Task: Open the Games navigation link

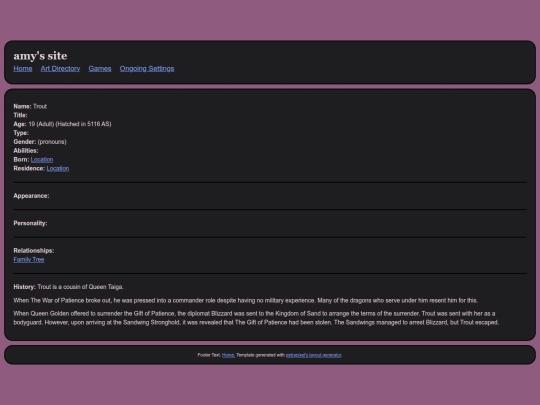Action: click(x=100, y=69)
